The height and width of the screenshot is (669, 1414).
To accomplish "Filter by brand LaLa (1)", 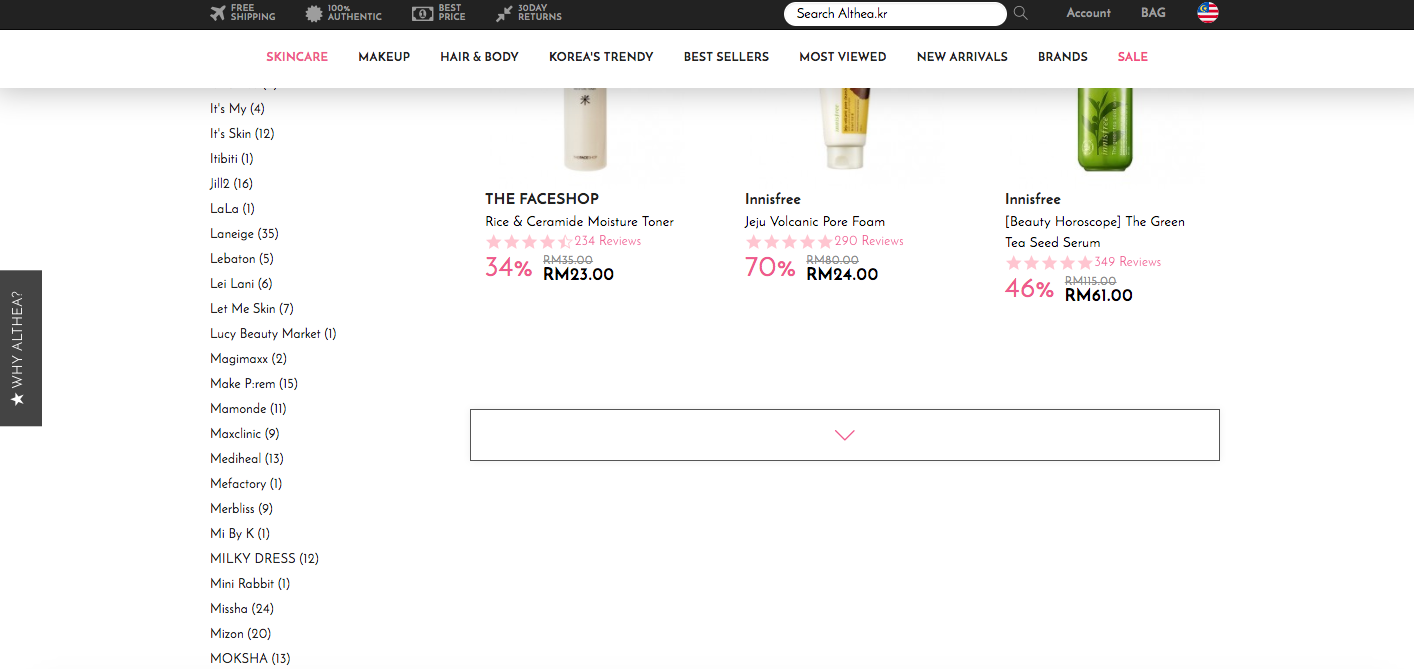I will (x=232, y=209).
